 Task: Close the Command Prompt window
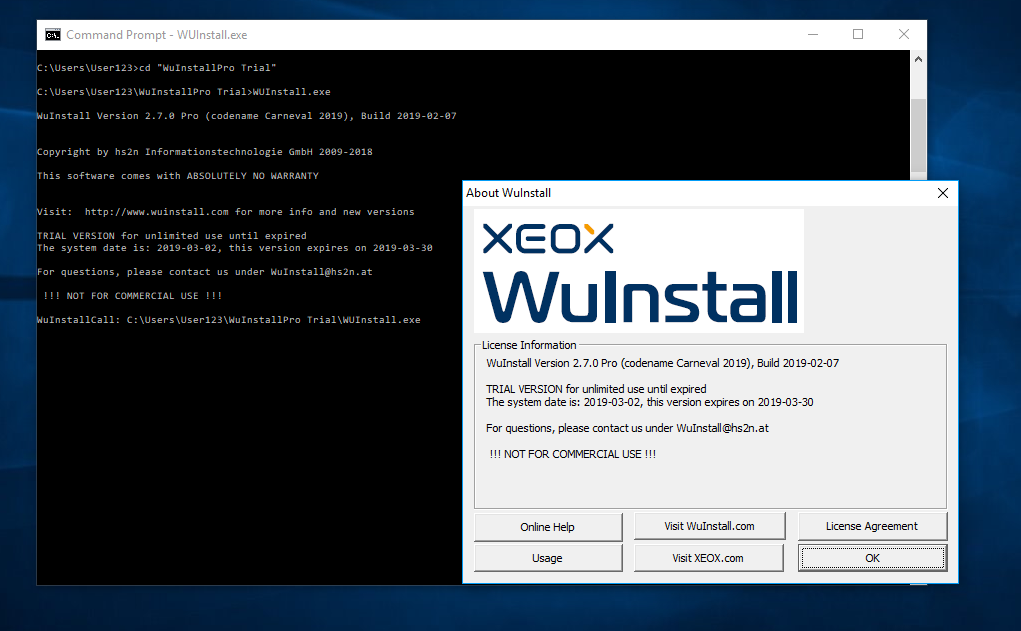[x=904, y=34]
